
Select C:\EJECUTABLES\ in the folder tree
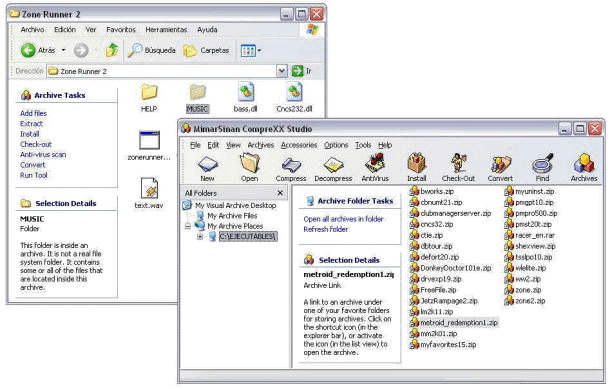click(x=248, y=236)
